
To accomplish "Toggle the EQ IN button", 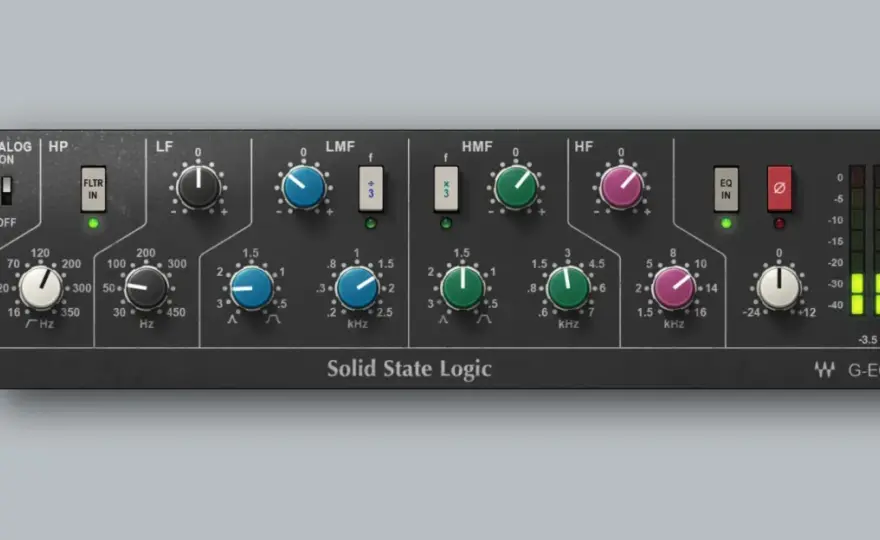I will click(x=726, y=189).
